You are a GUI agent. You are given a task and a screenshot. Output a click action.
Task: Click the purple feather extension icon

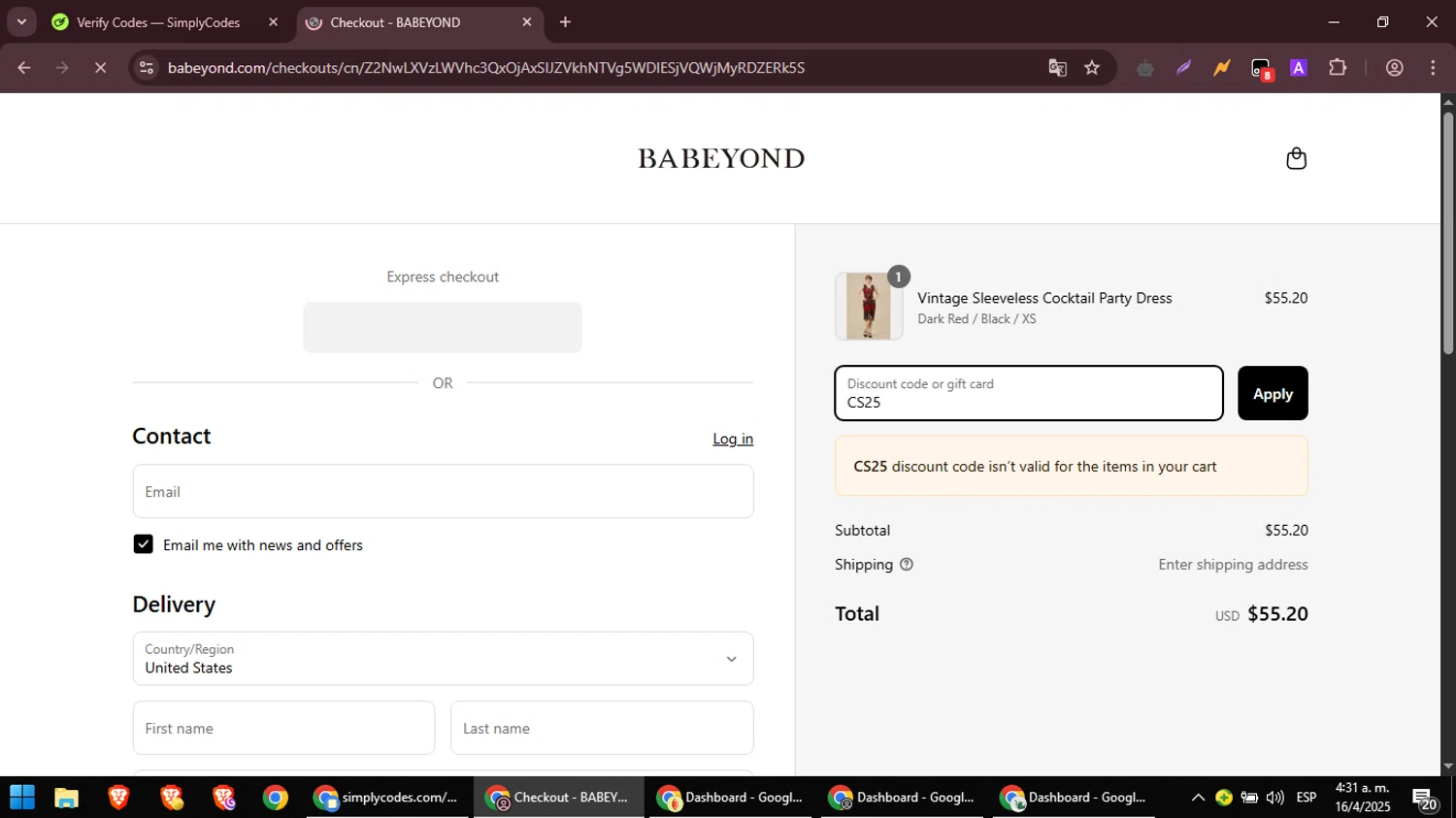(x=1183, y=68)
